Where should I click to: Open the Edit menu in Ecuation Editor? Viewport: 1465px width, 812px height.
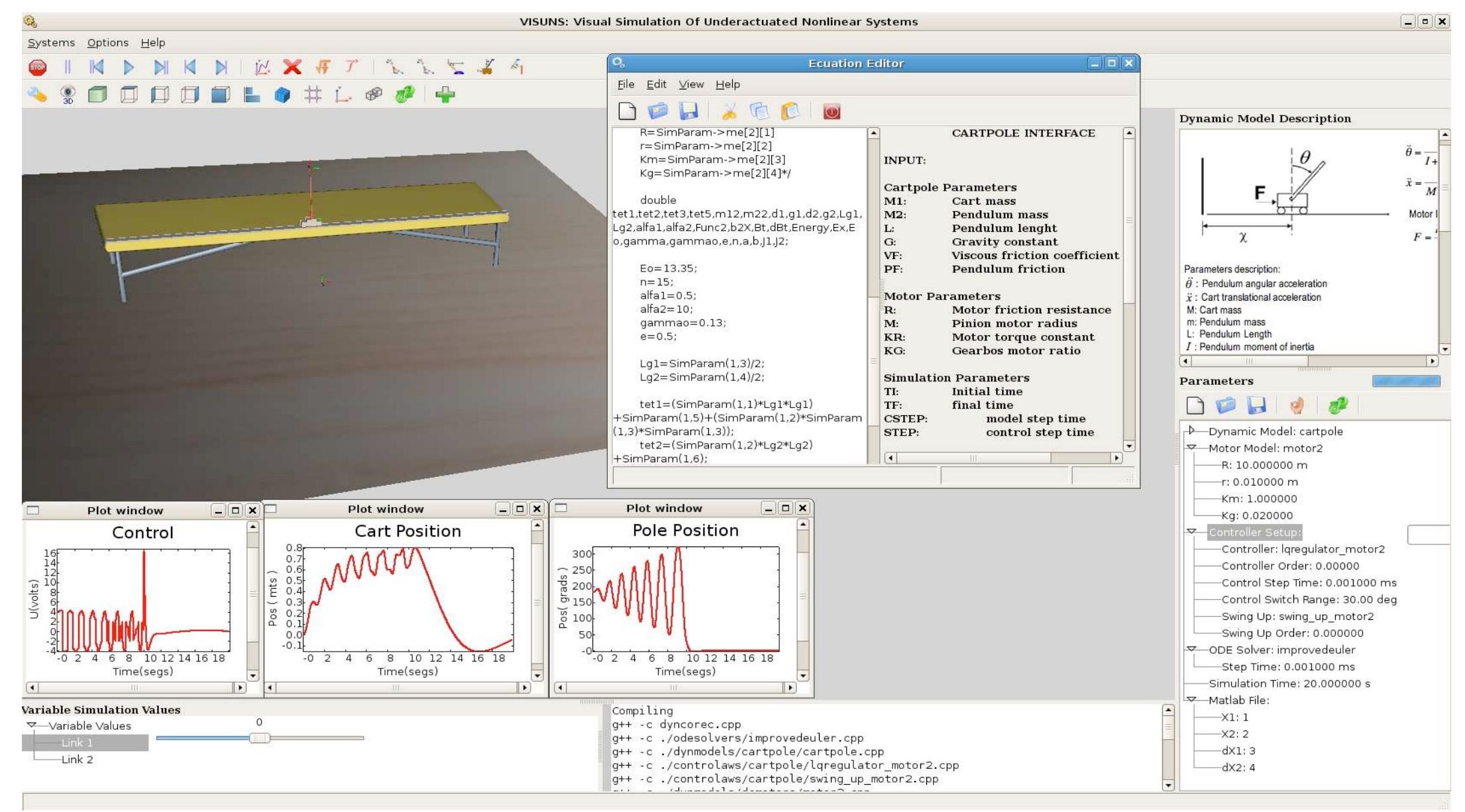click(657, 84)
